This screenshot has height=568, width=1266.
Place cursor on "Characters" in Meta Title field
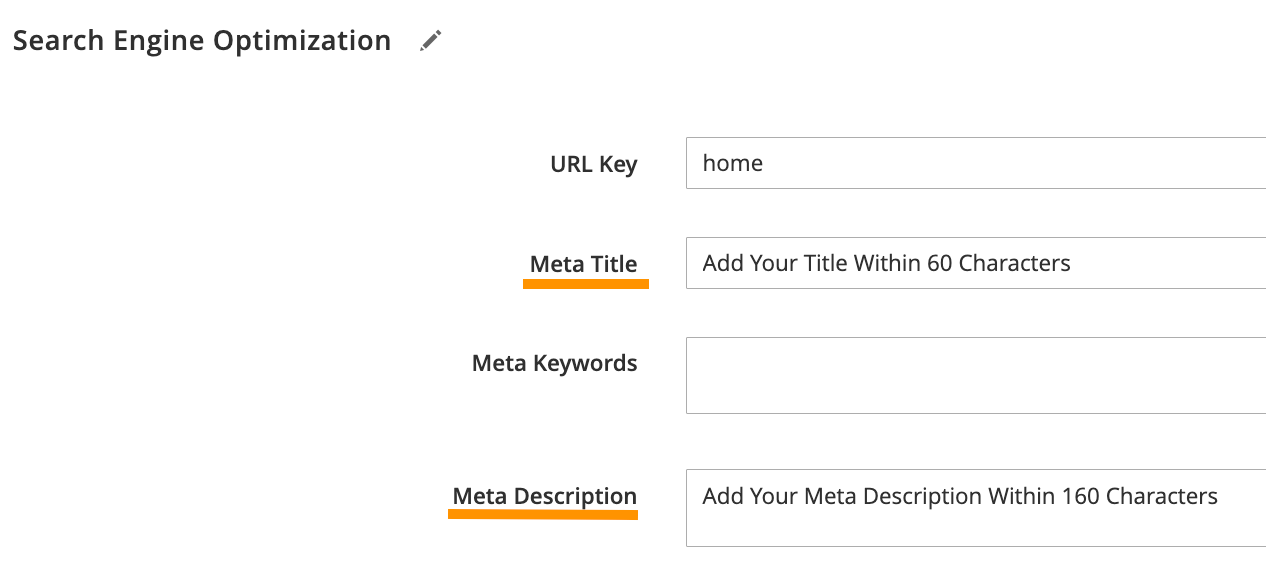coord(1015,263)
